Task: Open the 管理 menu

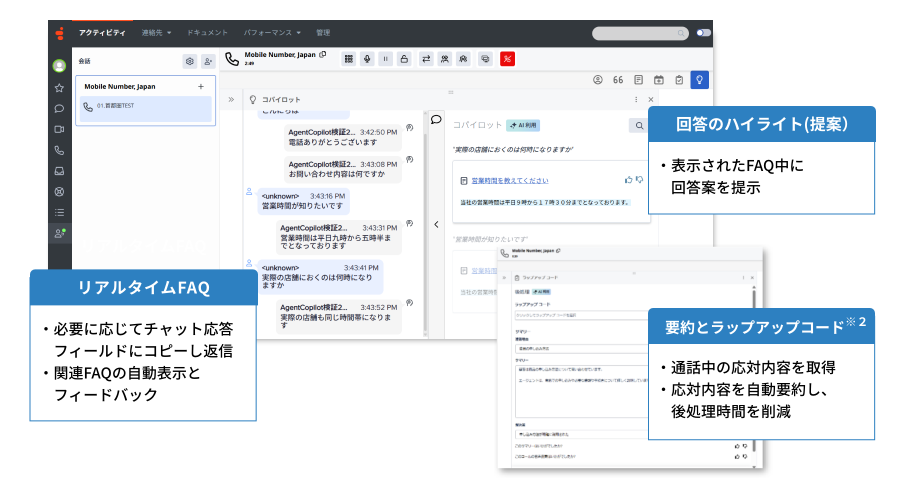Action: click(323, 33)
